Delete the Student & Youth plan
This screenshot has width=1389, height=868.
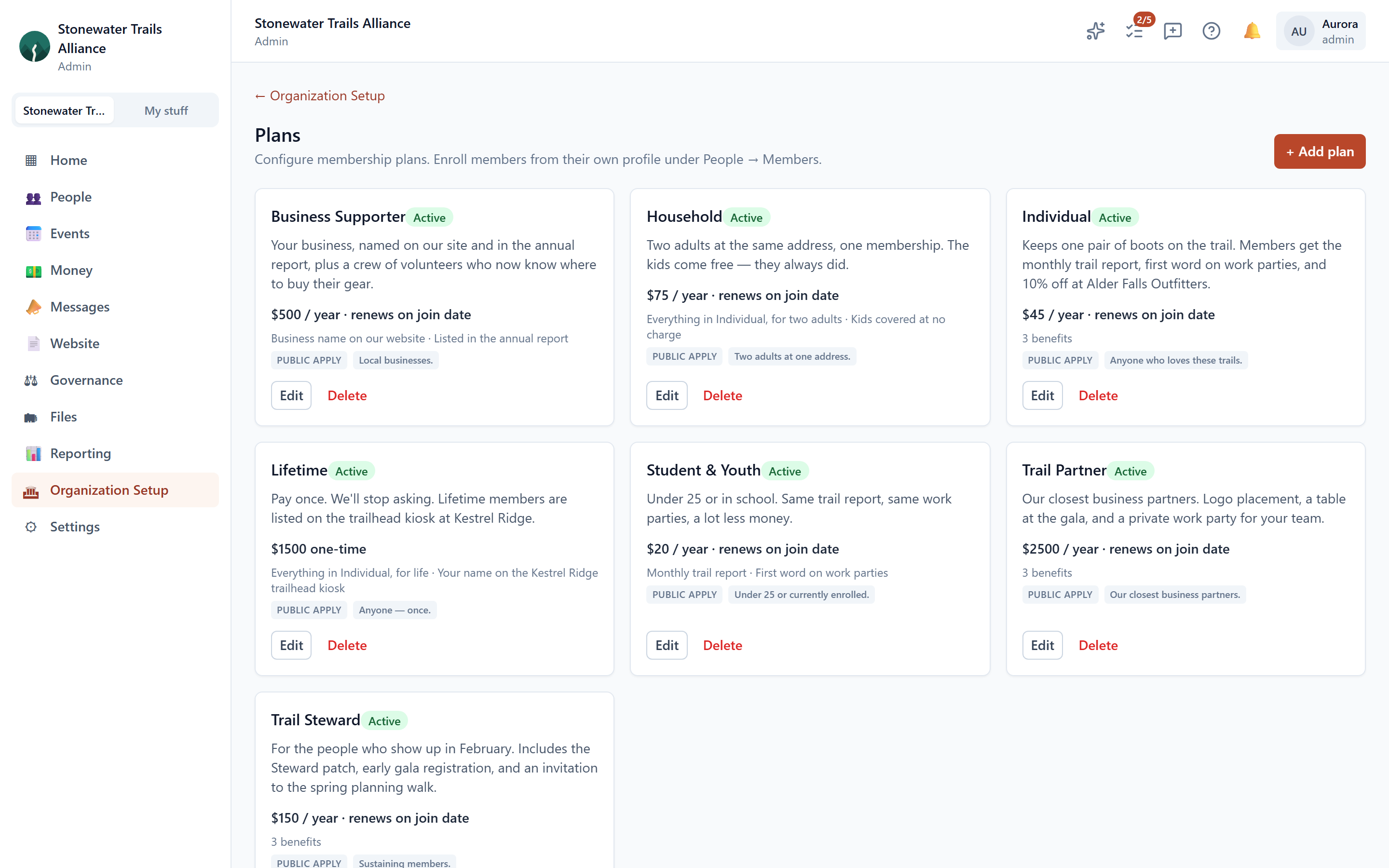(722, 645)
